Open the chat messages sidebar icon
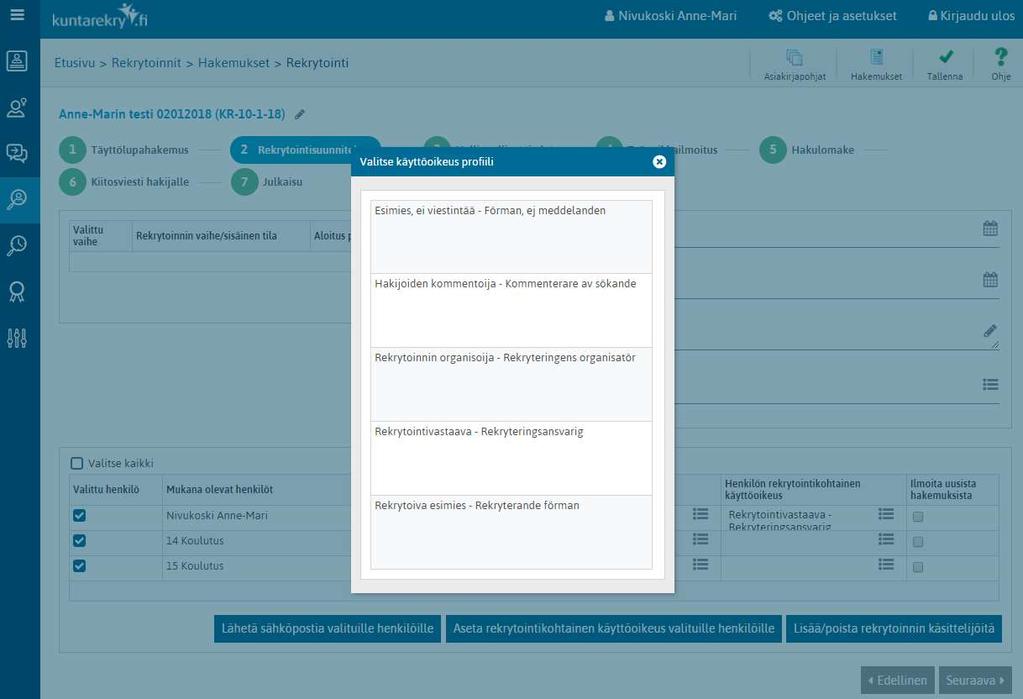This screenshot has width=1023, height=699. 17,153
